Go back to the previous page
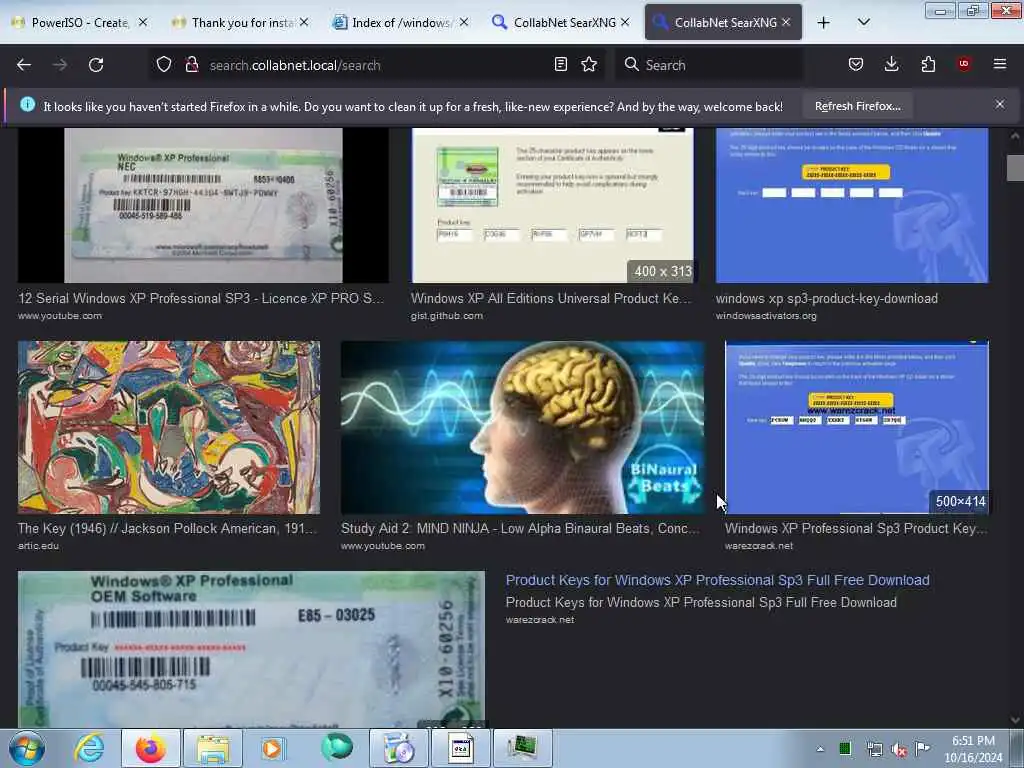Image resolution: width=1024 pixels, height=768 pixels. pos(24,65)
